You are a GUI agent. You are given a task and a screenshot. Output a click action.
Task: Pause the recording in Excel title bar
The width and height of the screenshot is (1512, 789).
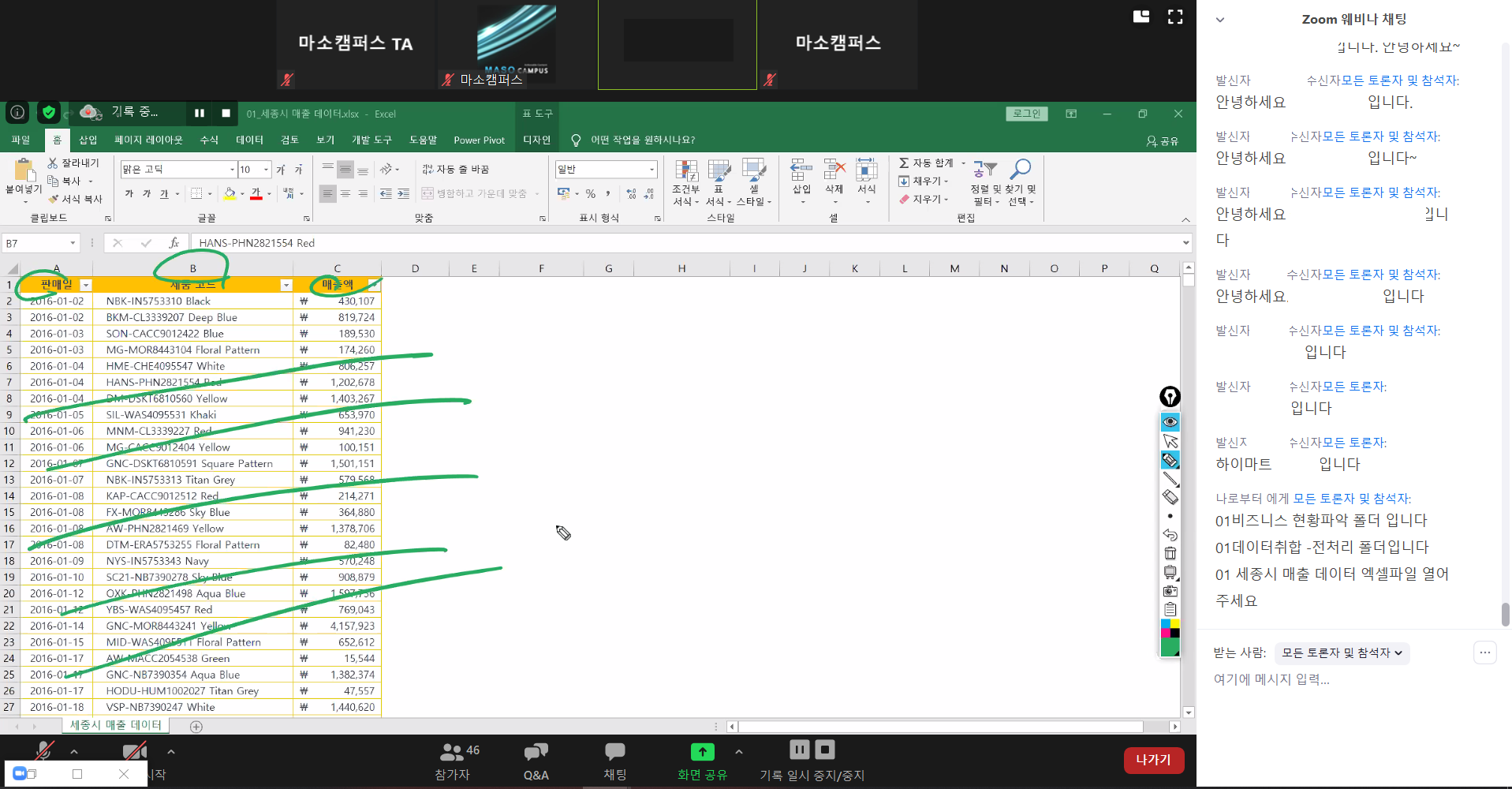click(x=200, y=114)
